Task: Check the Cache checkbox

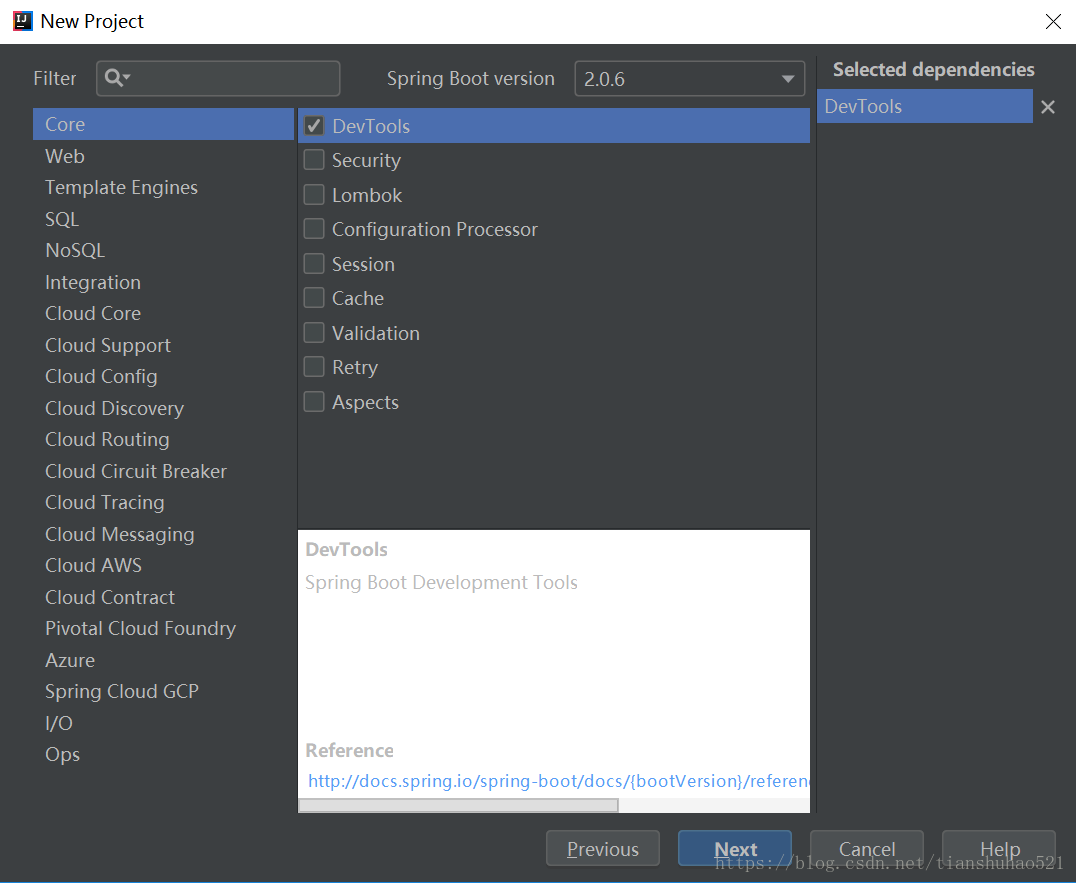Action: point(314,298)
